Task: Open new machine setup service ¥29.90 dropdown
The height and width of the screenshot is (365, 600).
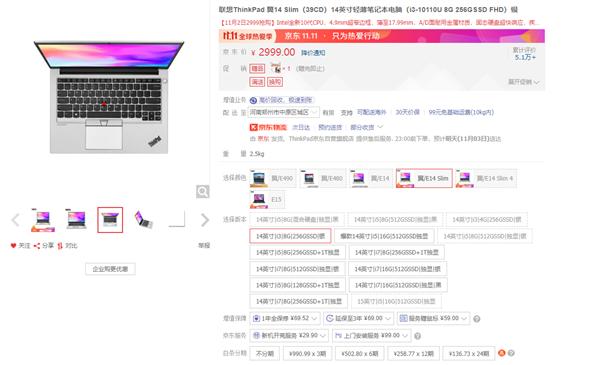Action: [x=289, y=336]
